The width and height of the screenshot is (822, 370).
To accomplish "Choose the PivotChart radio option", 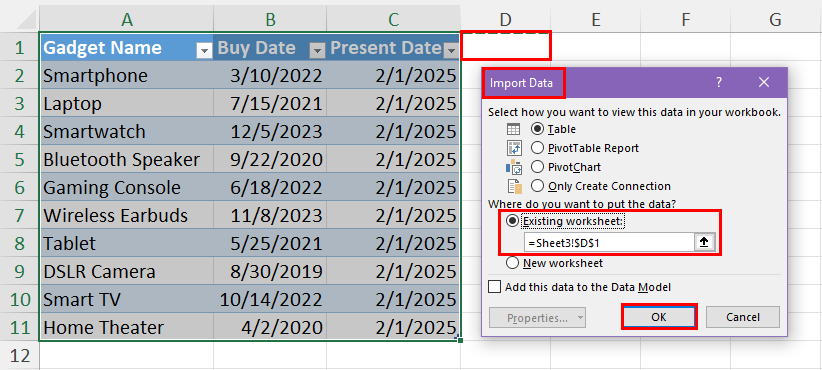I will (537, 167).
